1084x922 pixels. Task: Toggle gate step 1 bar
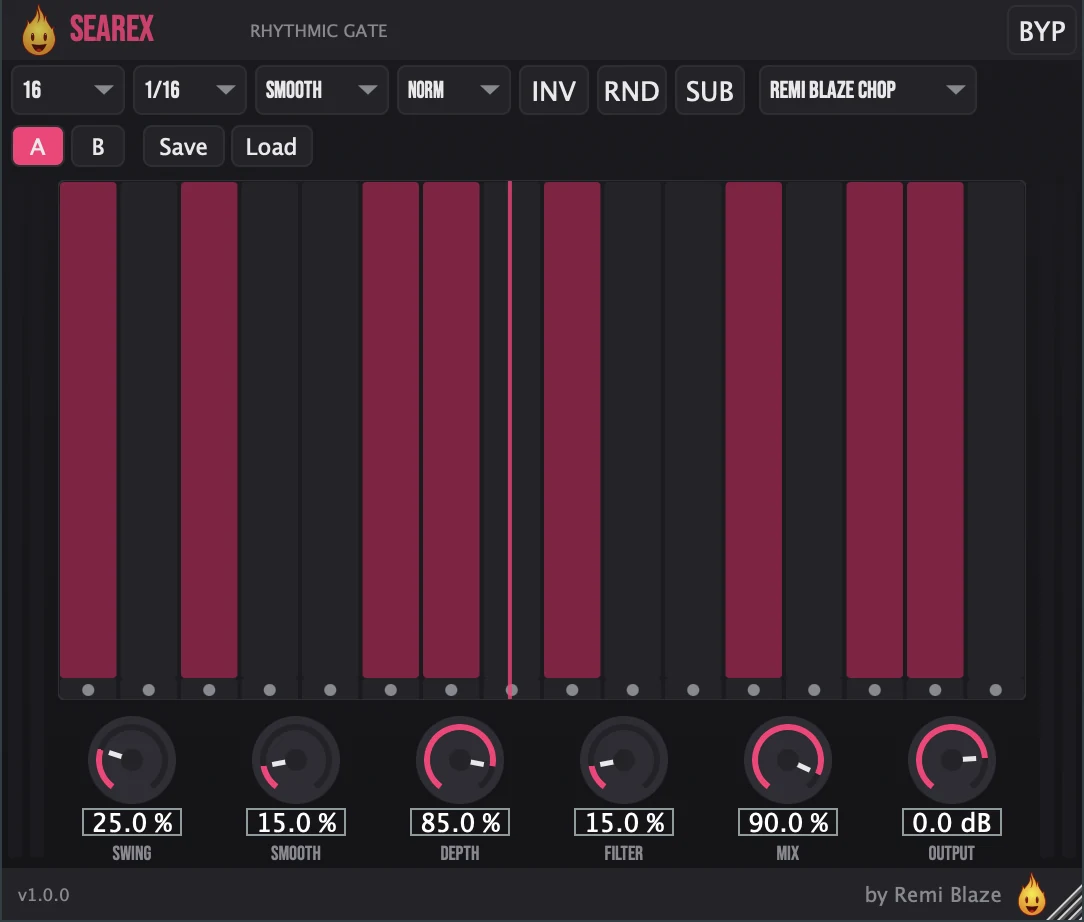(x=88, y=429)
